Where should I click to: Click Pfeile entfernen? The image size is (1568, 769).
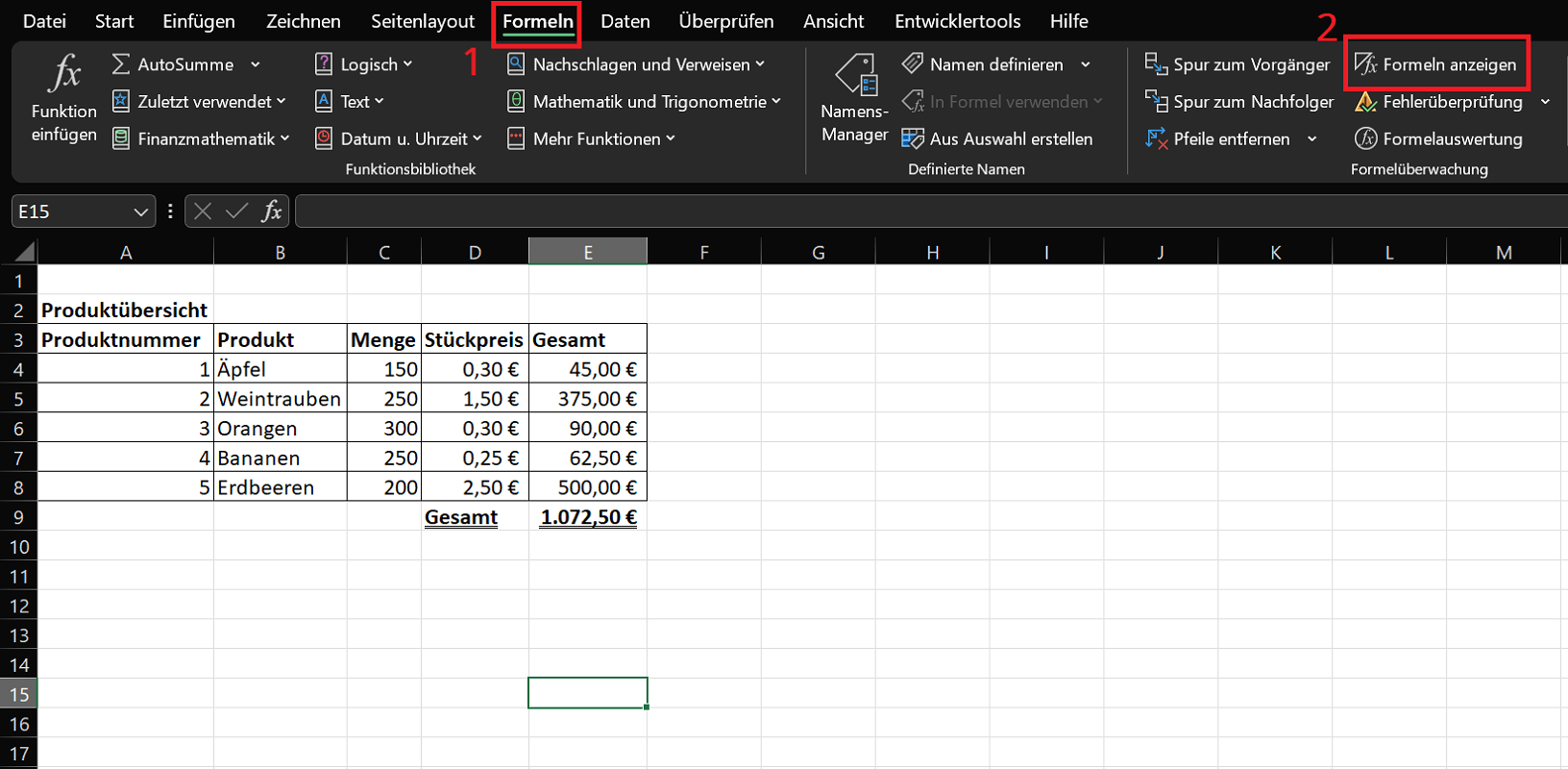[1217, 138]
